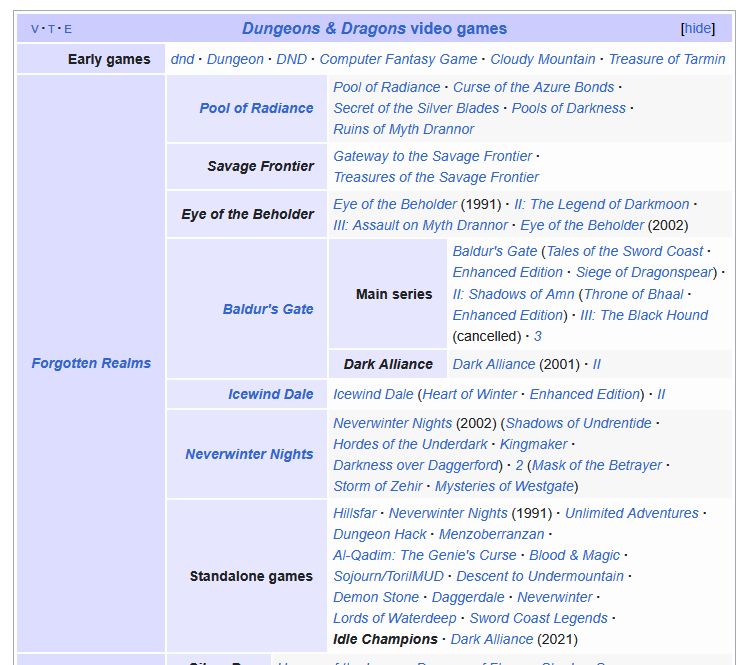
Task: Open Pools of Darkness link
Action: 569,108
